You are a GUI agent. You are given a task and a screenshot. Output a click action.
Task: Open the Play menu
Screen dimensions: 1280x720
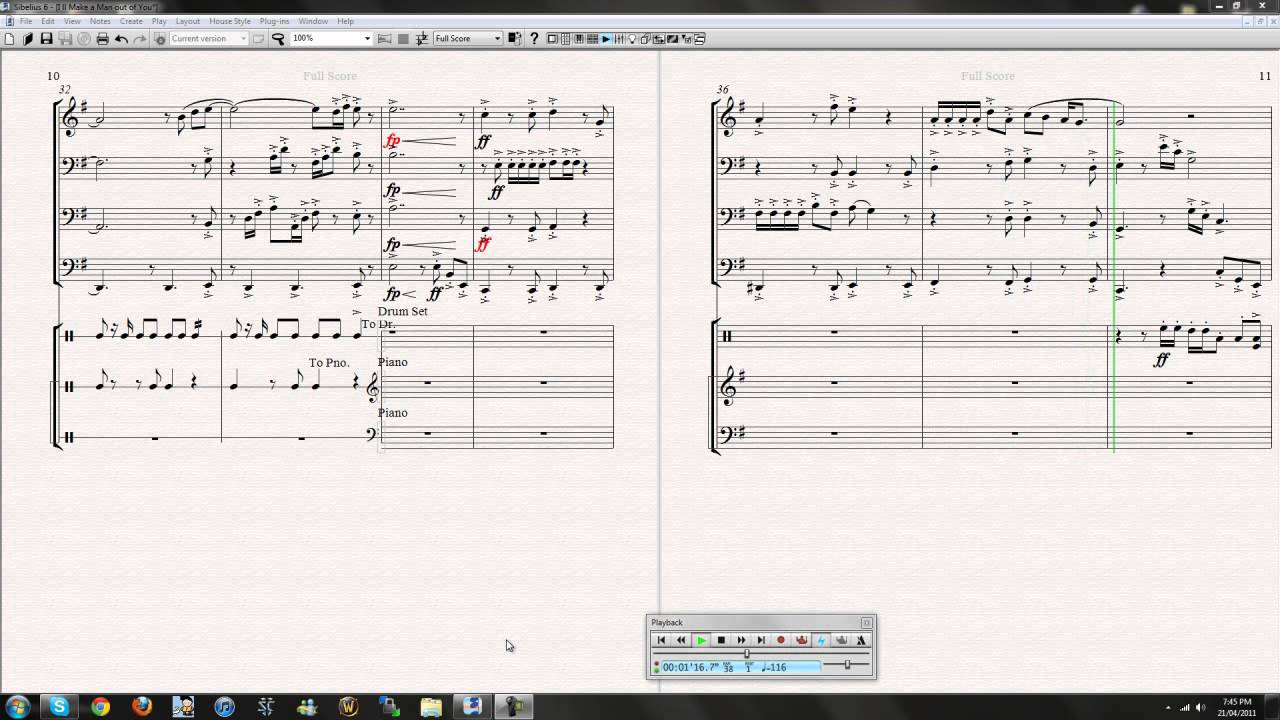pyautogui.click(x=159, y=21)
